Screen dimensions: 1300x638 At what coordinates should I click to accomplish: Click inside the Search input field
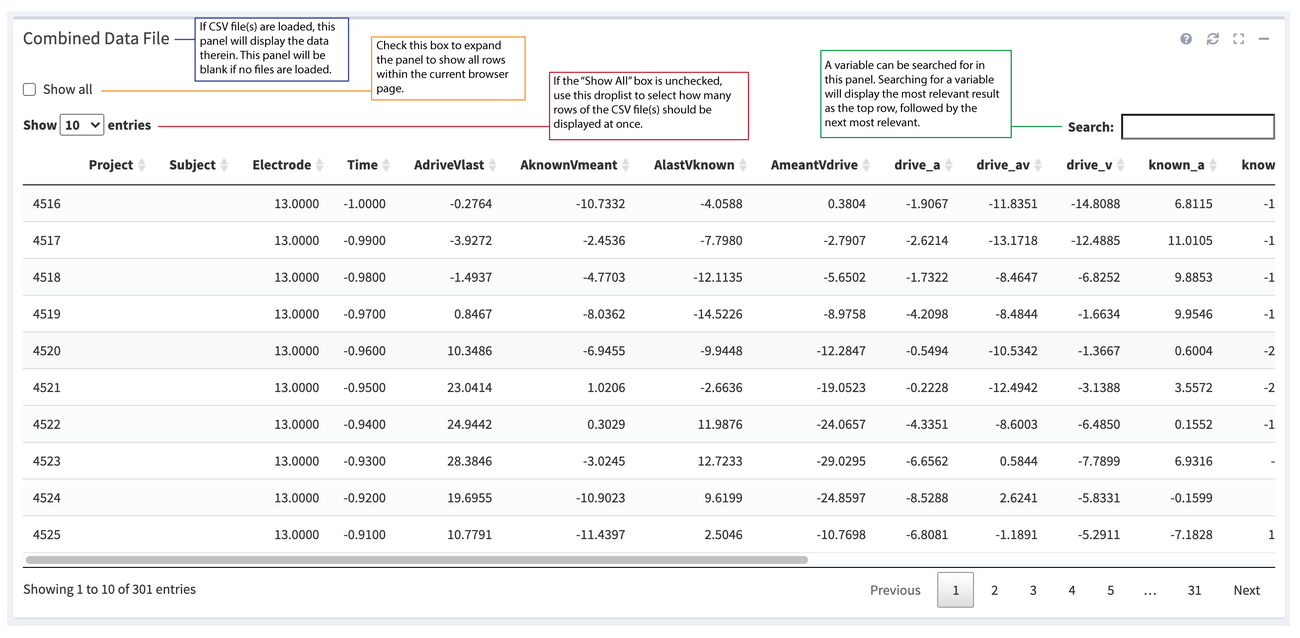[1197, 127]
